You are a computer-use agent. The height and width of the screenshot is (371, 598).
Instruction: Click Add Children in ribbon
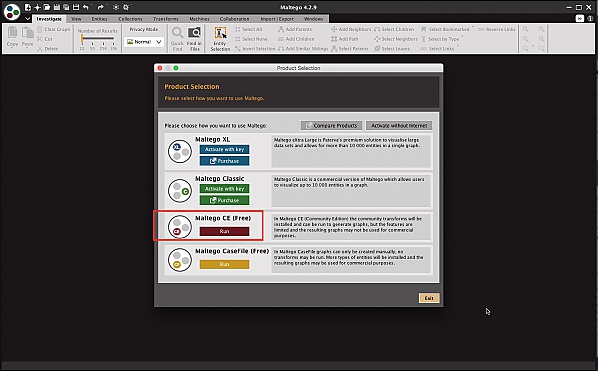(296, 39)
